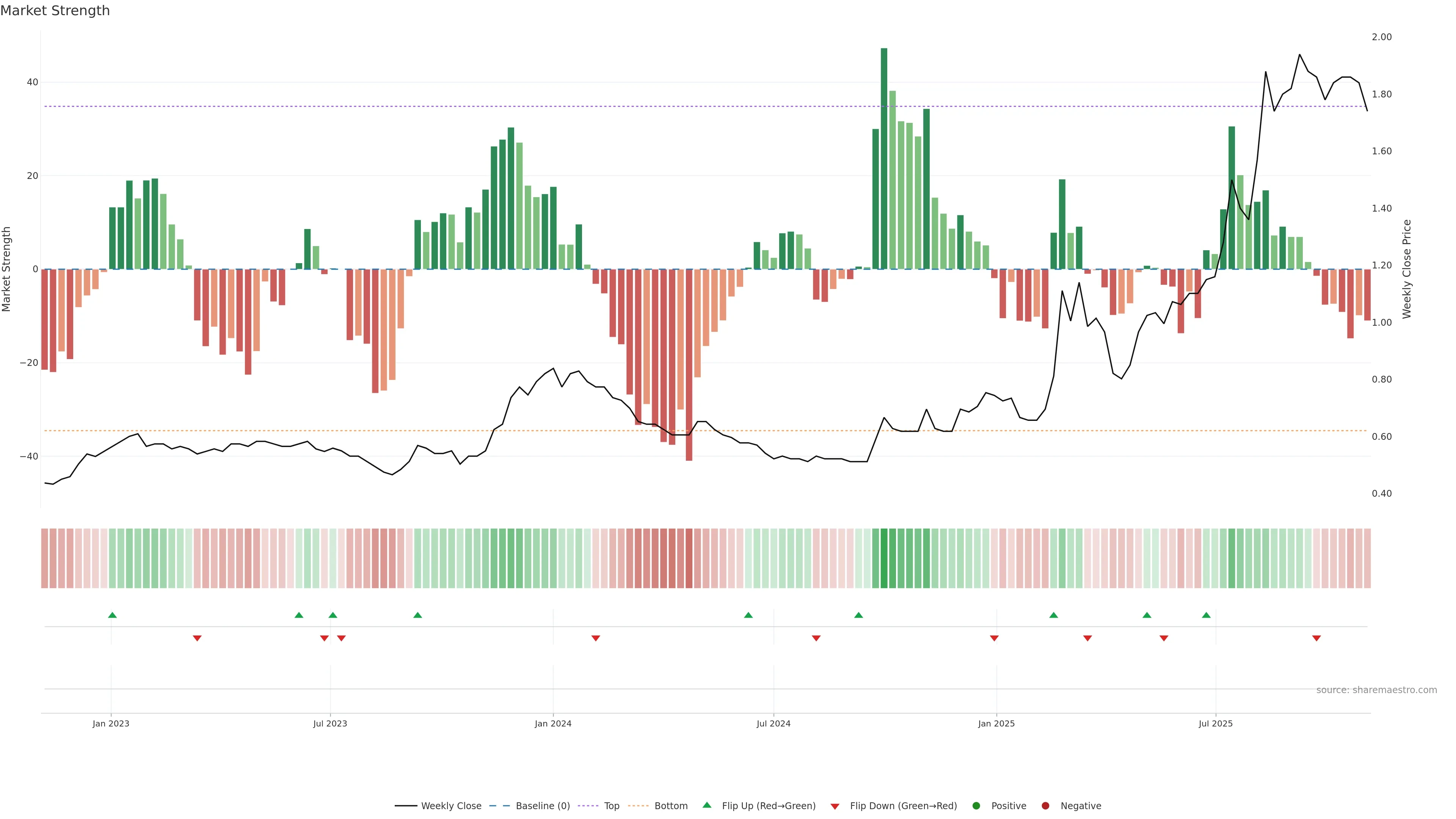Click the Jul 2024 x-axis label

pos(773,723)
